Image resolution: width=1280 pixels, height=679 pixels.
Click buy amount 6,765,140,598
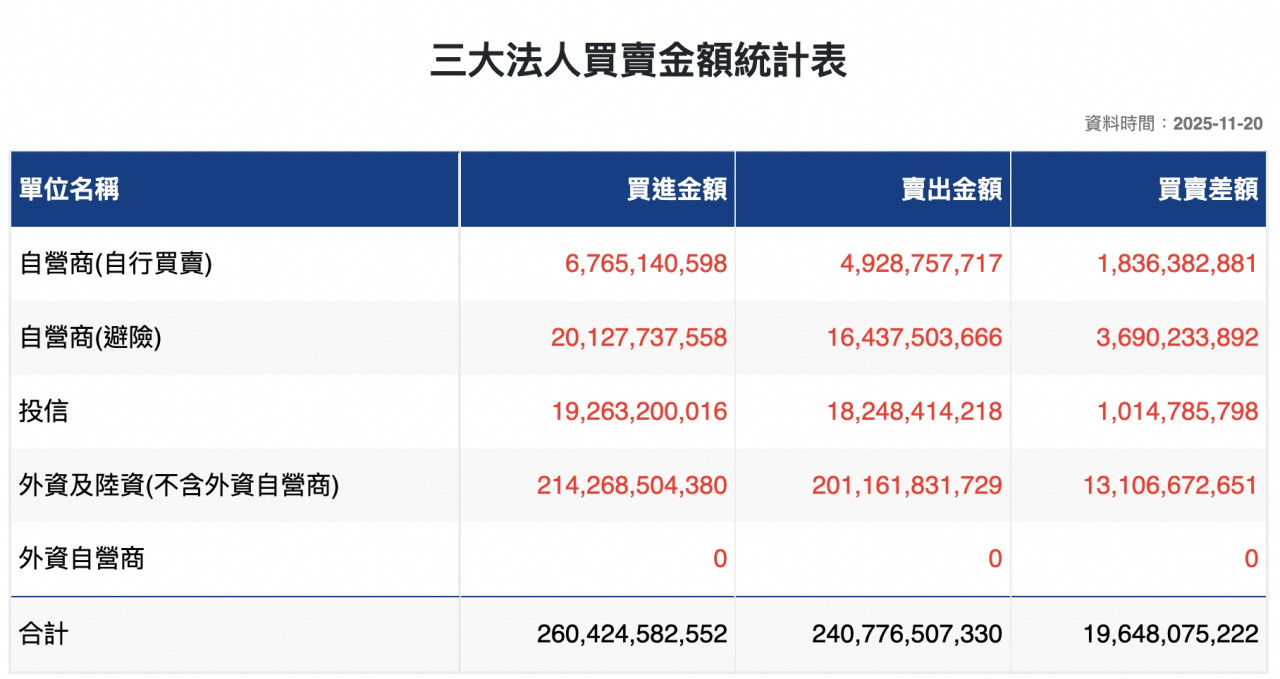tap(645, 264)
